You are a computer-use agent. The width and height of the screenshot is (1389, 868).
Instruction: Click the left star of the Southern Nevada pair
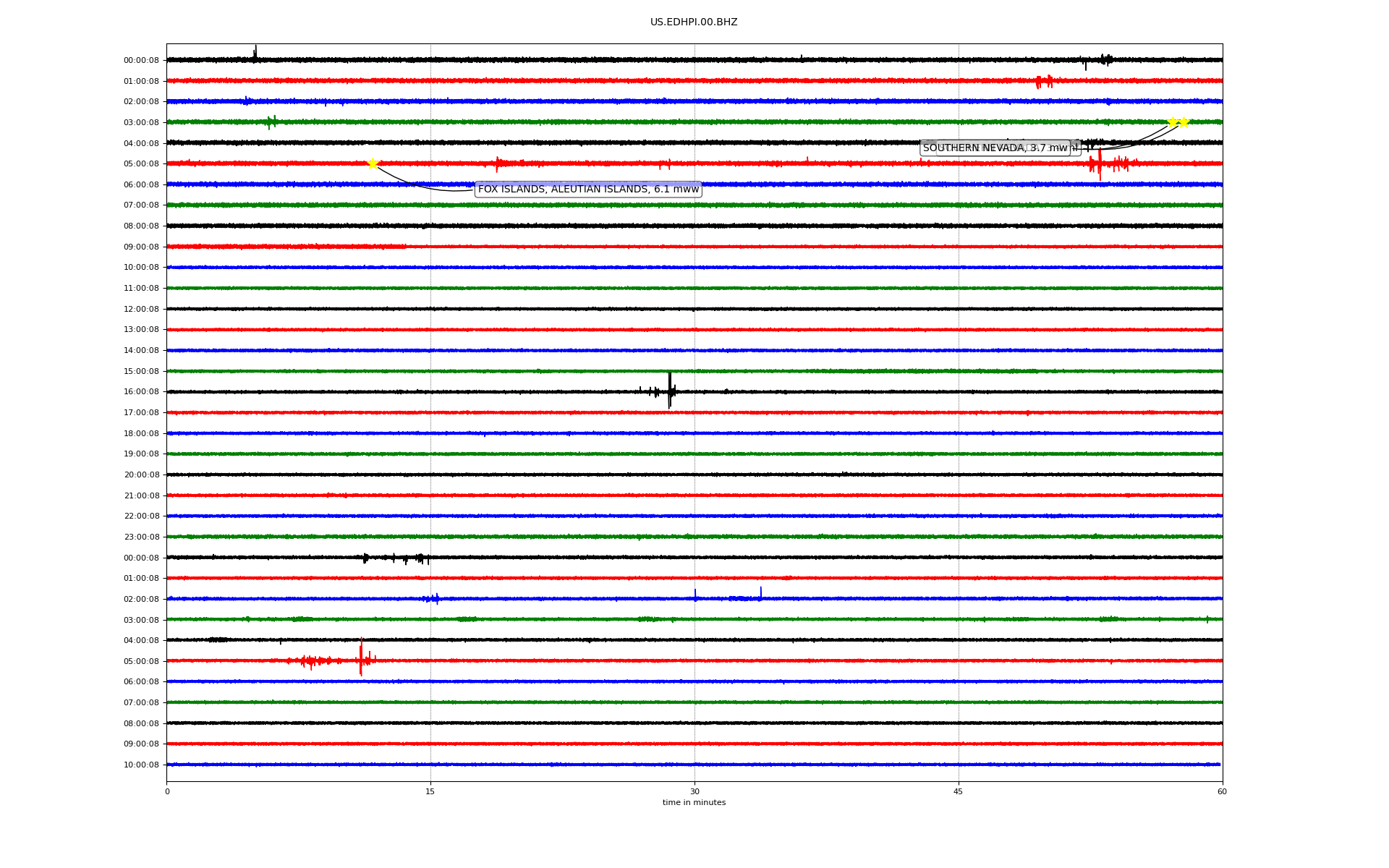coord(1172,122)
